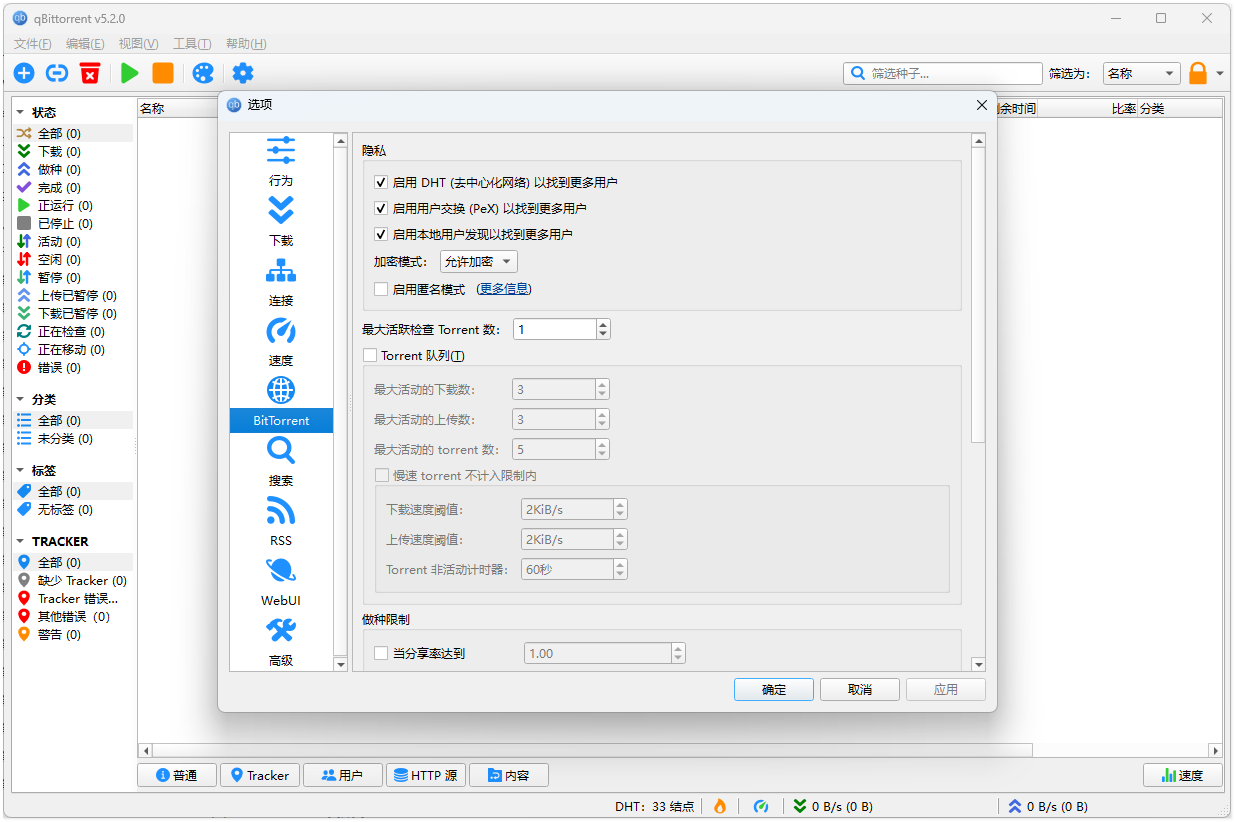Click the flame icon in status bar
Viewport: 1235px width, 822px height.
719,806
